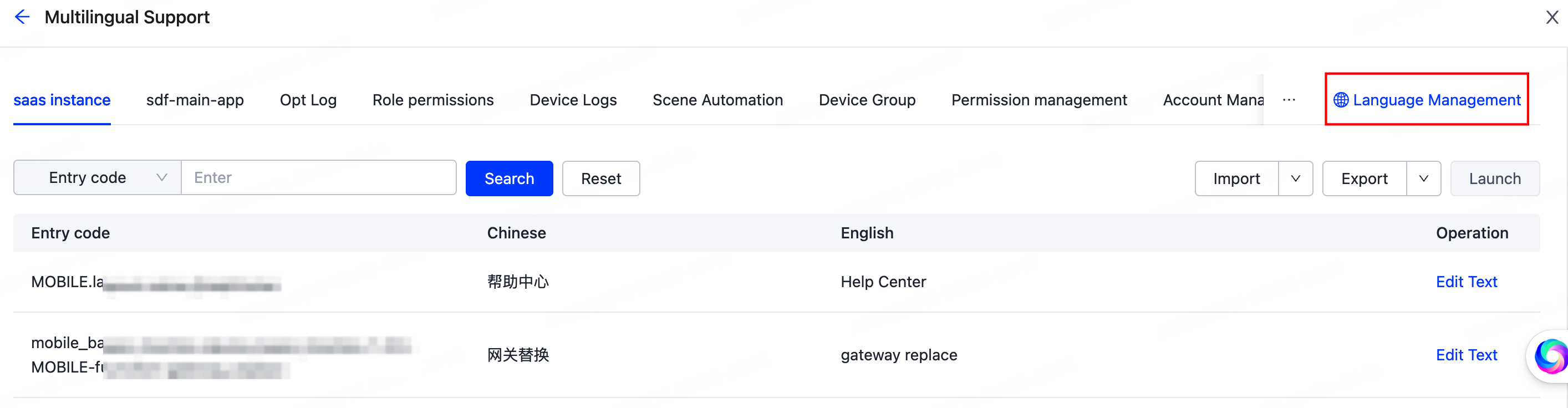Screen dimensions: 1568x408
Task: Click the Operation column header
Action: coord(1472,233)
